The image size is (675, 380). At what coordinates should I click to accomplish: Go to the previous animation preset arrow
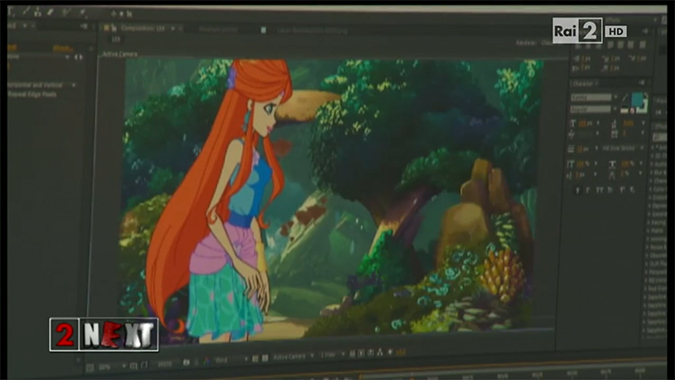(76, 57)
